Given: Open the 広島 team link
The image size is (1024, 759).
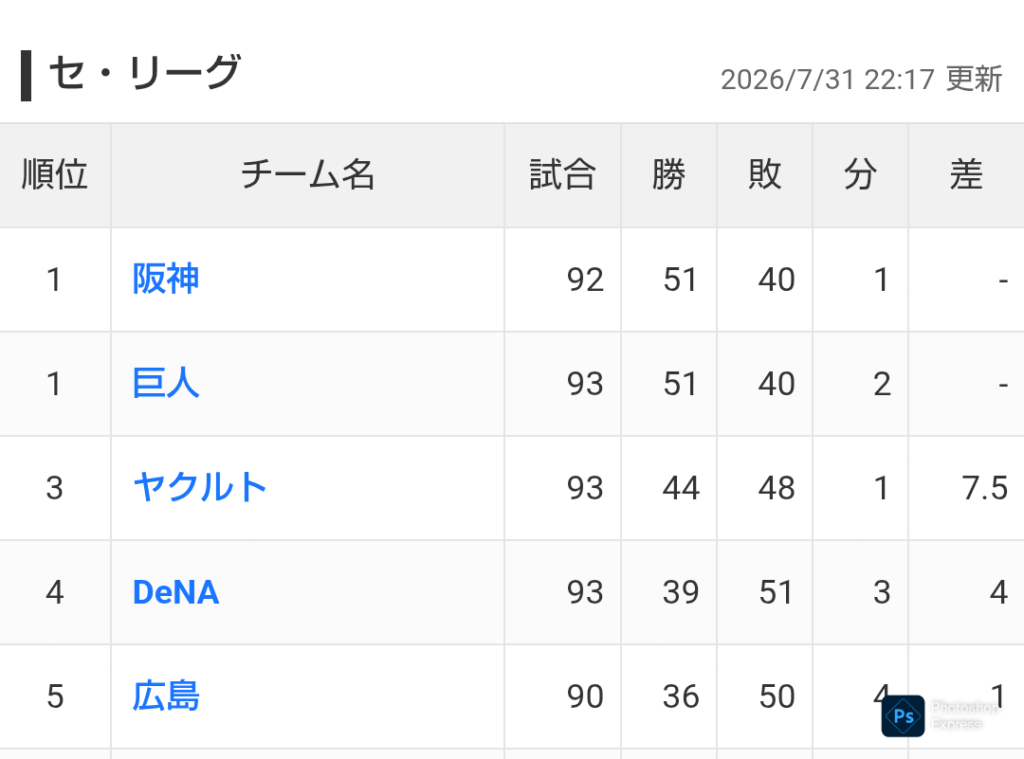Looking at the screenshot, I should [166, 696].
